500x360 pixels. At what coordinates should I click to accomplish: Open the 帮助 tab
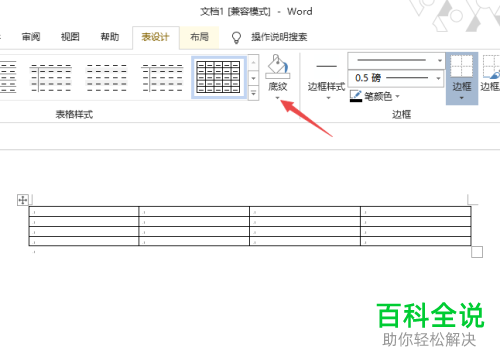(110, 37)
